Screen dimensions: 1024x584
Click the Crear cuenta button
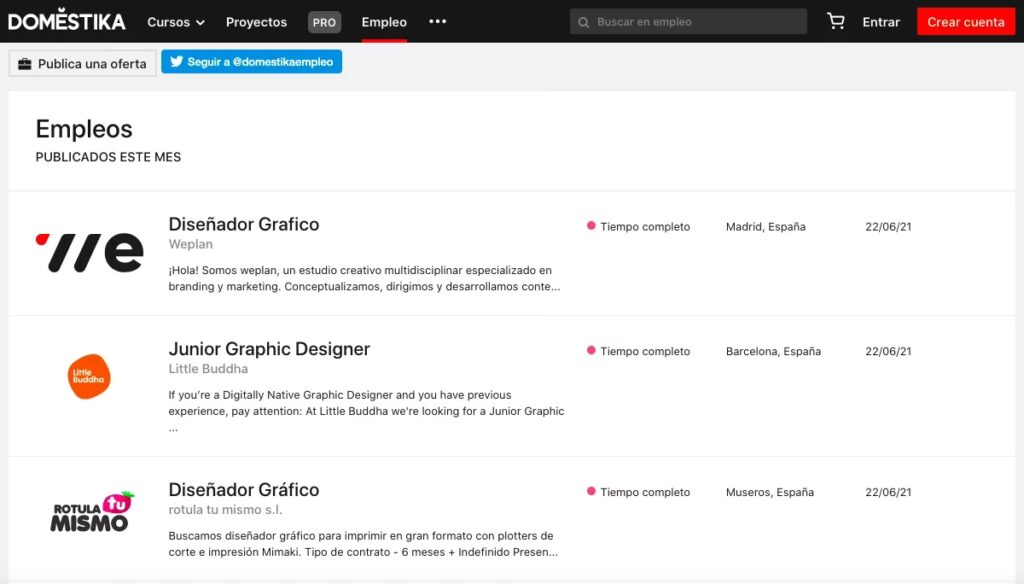point(965,22)
